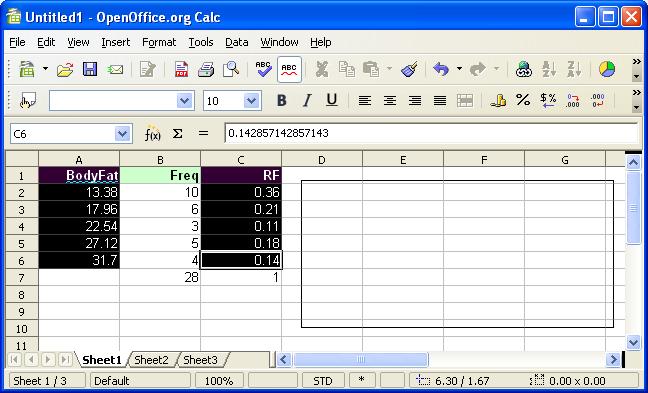Image resolution: width=648 pixels, height=393 pixels.
Task: Open the Insert Chart pie icon
Action: pos(607,69)
